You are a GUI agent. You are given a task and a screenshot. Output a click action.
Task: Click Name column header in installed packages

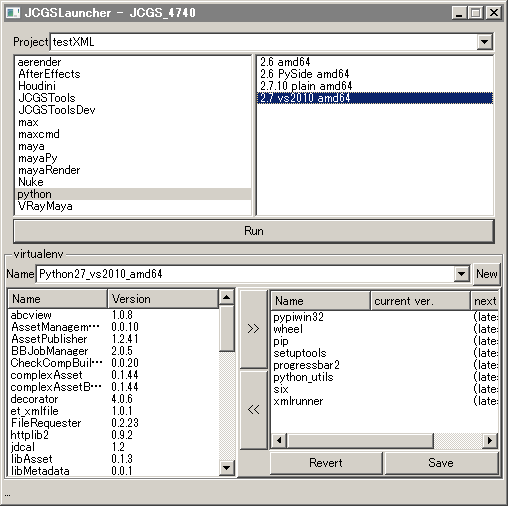pyautogui.click(x=320, y=301)
